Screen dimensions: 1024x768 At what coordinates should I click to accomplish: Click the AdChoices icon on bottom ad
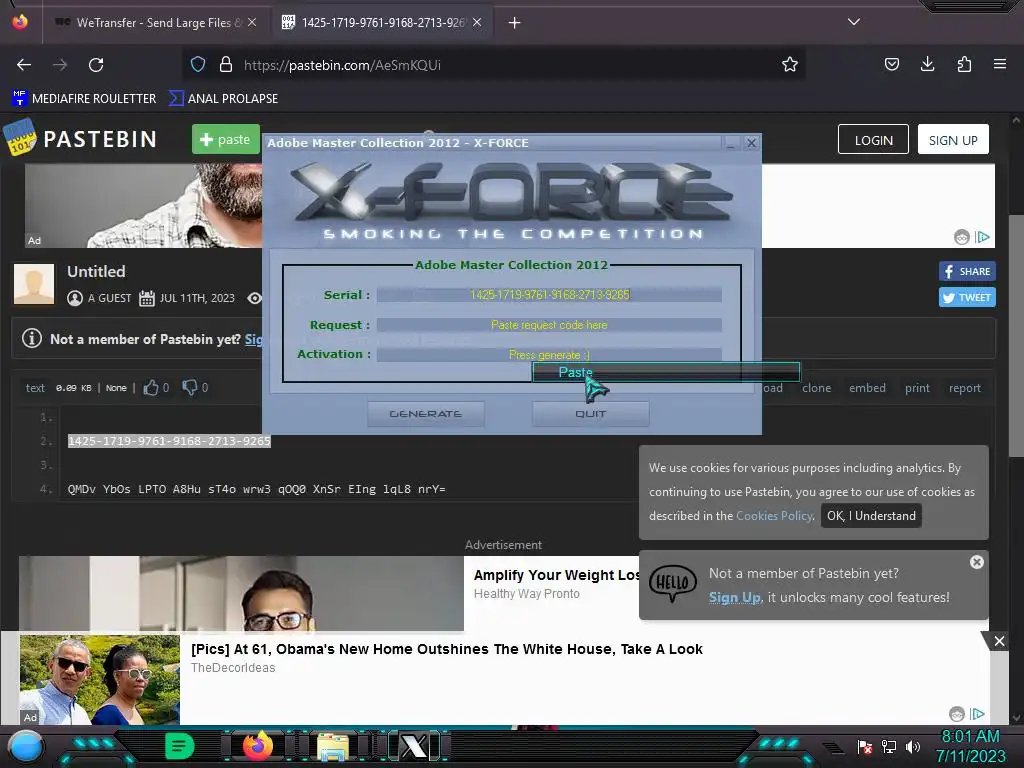[x=977, y=714]
